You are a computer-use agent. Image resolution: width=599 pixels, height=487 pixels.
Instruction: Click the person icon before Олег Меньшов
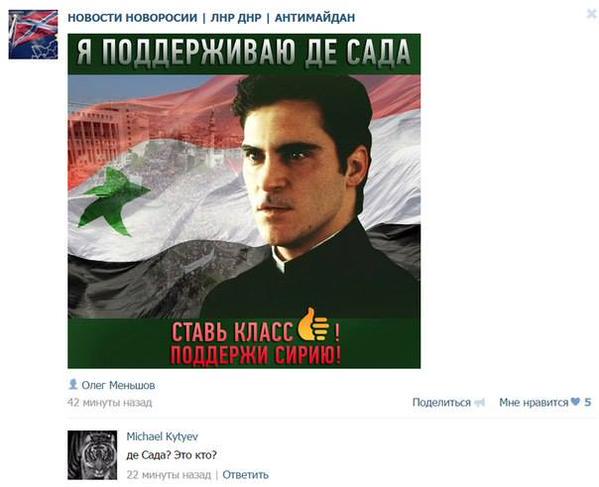[x=73, y=384]
